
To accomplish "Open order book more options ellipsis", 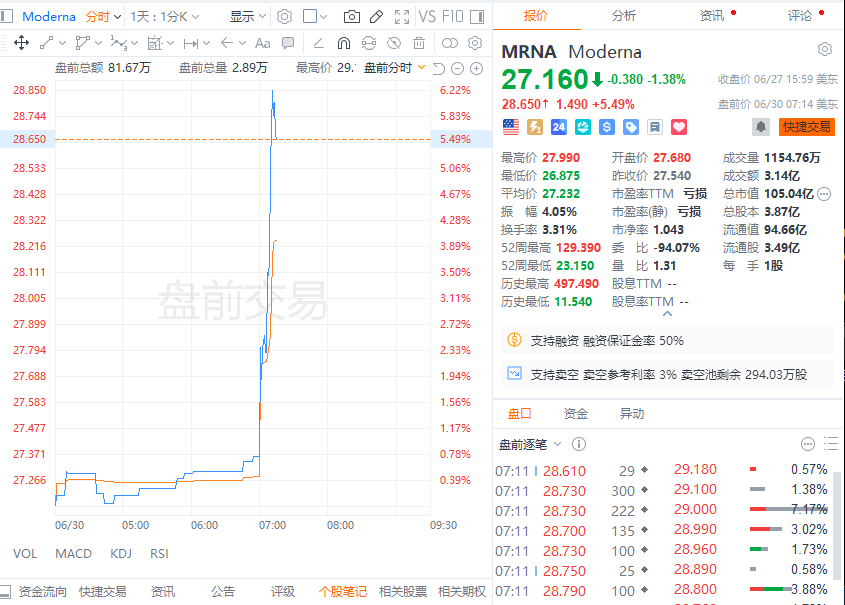I will point(807,444).
